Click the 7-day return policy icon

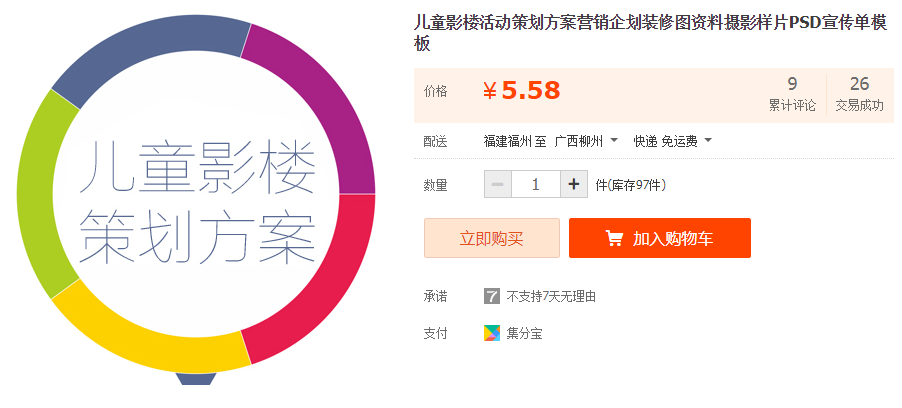point(492,296)
